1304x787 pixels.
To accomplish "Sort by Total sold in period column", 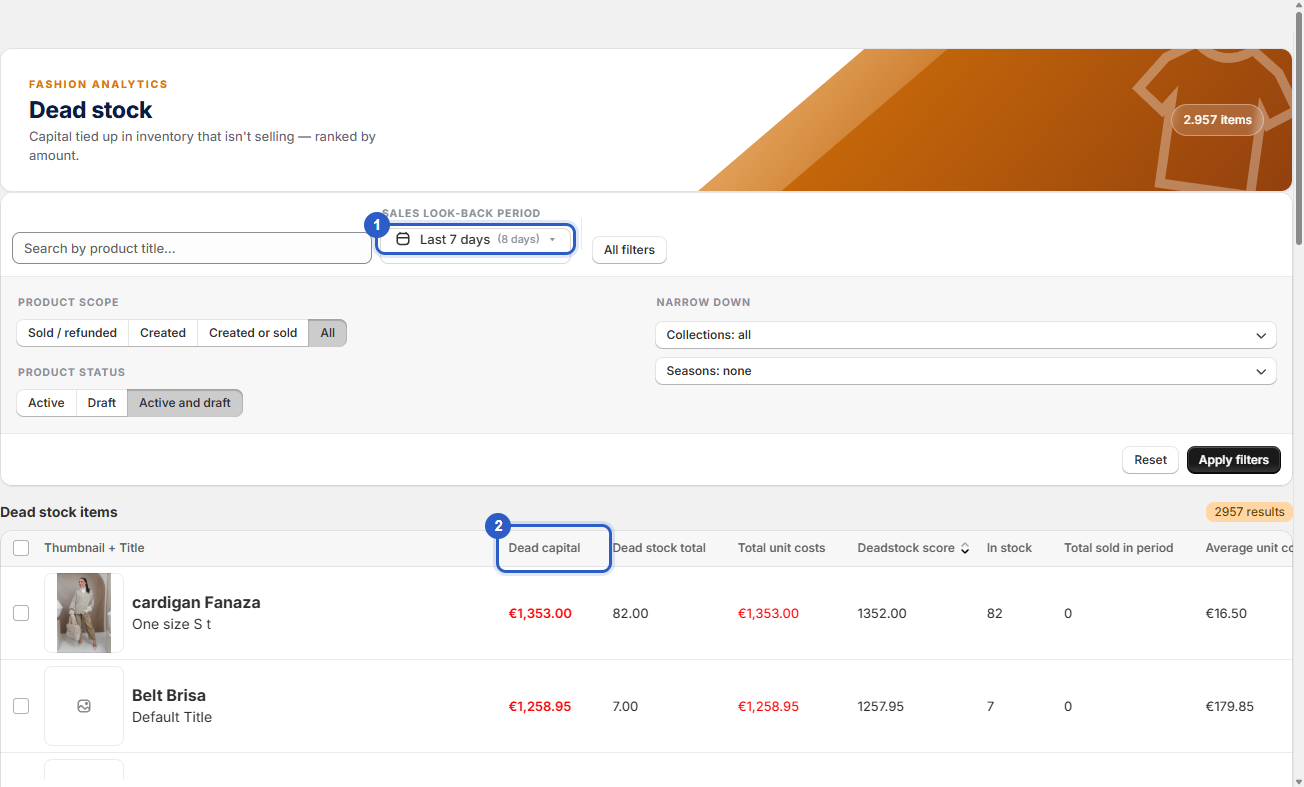I will click(x=1118, y=548).
